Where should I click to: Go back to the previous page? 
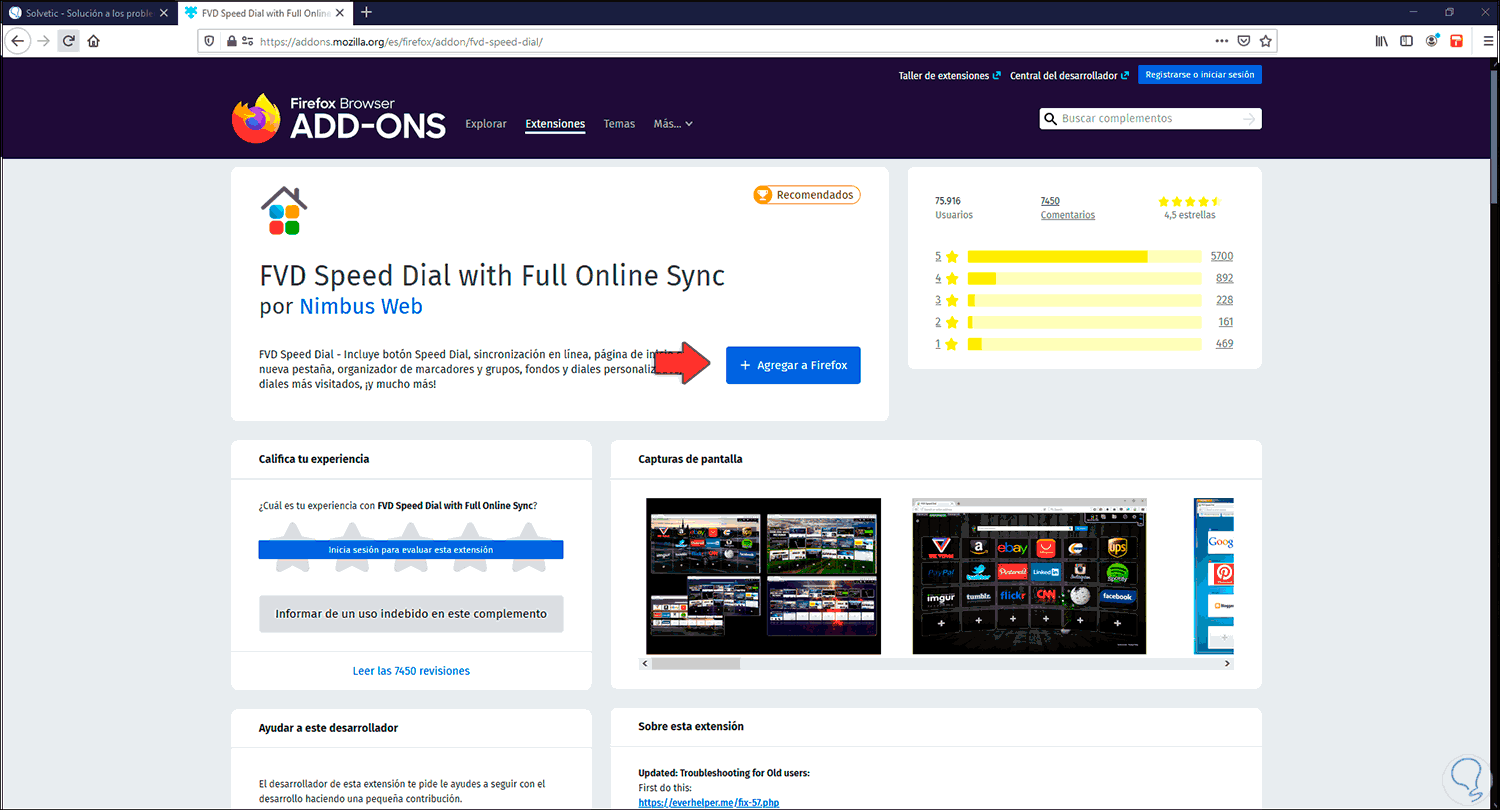(x=18, y=41)
